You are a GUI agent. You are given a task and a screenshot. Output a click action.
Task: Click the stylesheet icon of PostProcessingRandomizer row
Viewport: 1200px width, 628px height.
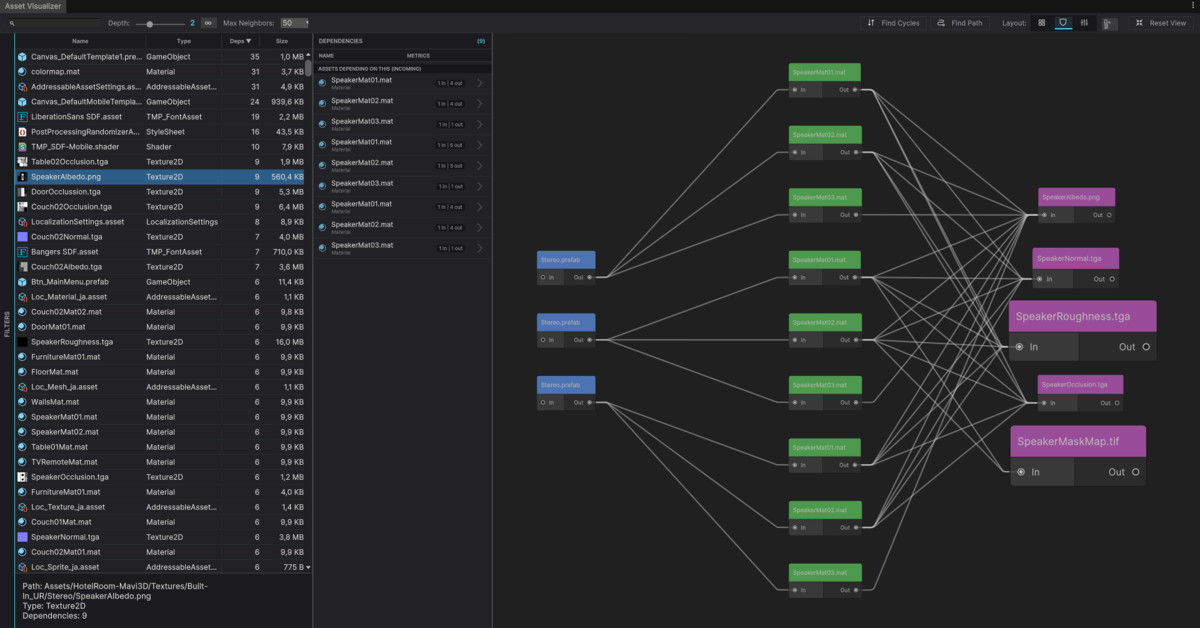[22, 132]
